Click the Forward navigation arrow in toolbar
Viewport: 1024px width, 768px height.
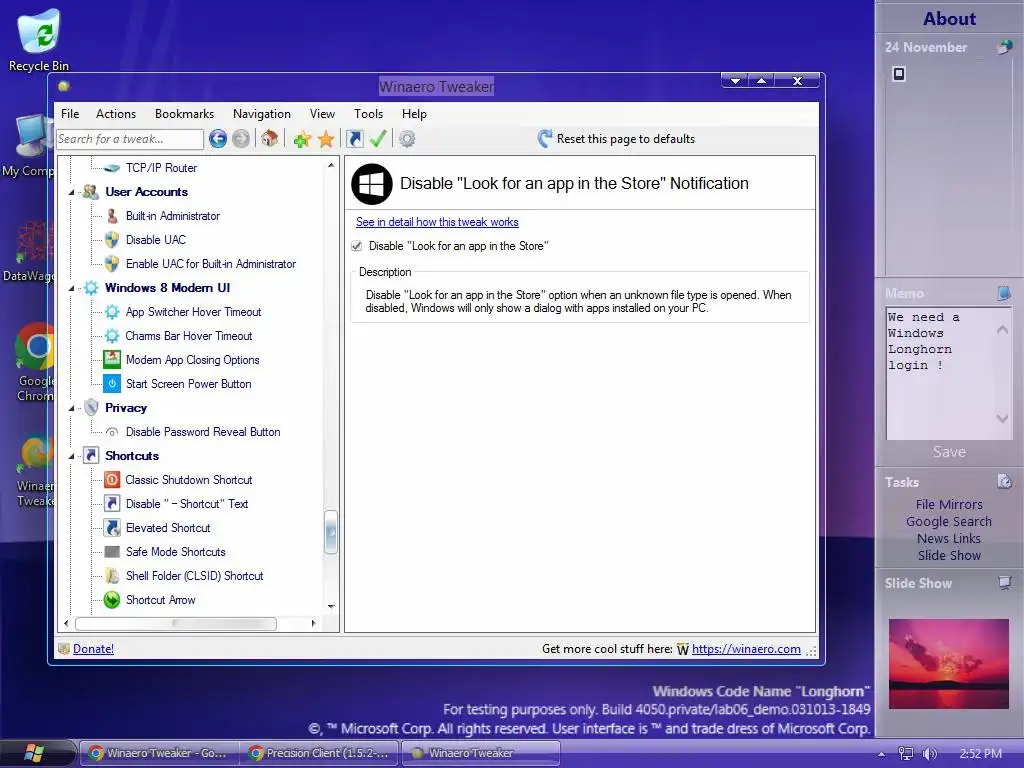click(x=241, y=138)
